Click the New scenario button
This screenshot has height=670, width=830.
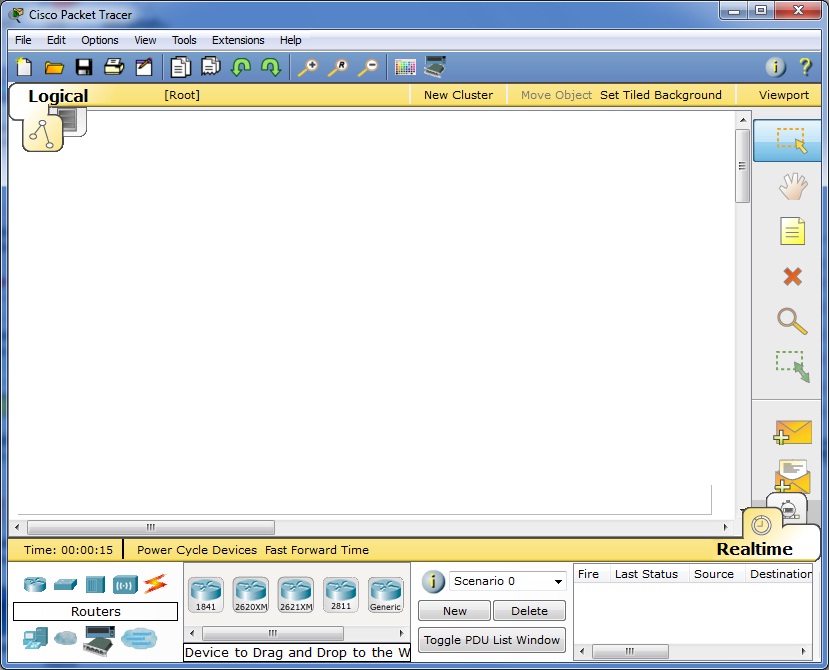click(x=455, y=611)
